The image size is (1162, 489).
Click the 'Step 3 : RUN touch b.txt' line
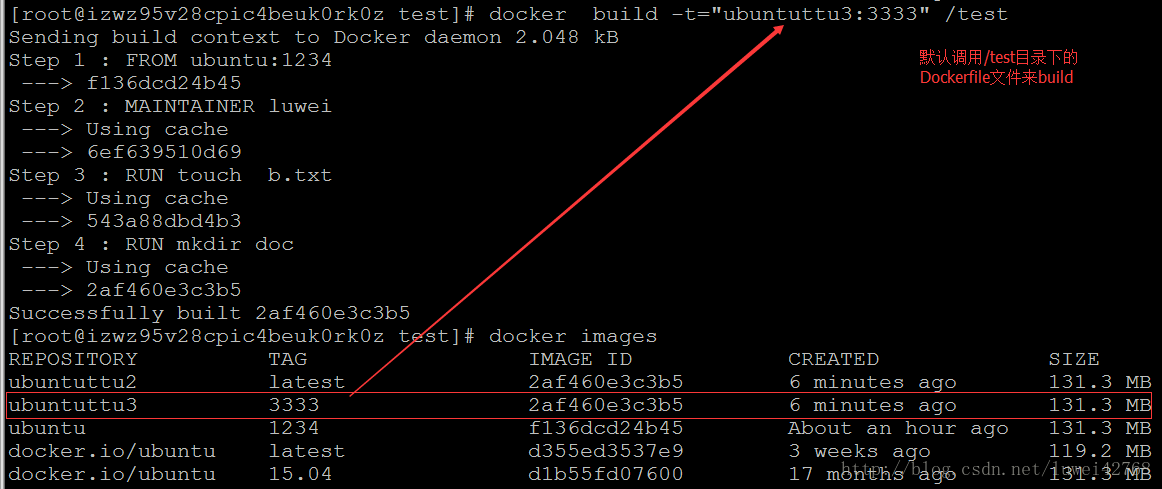coord(170,176)
